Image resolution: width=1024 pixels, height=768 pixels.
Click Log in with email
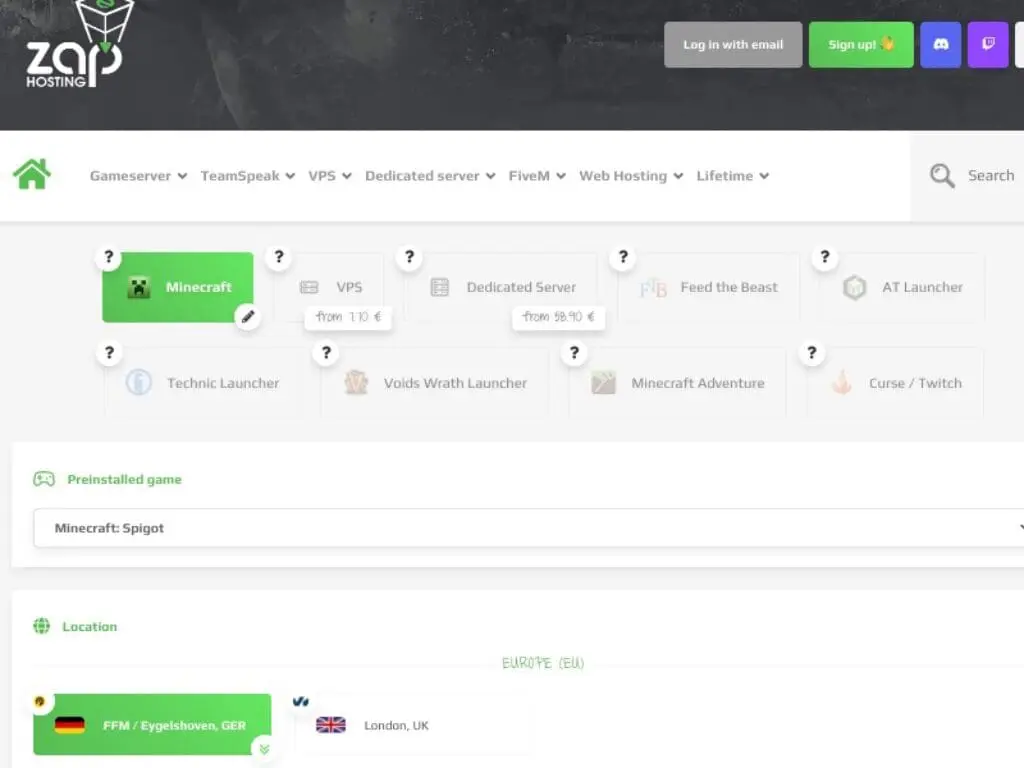733,44
